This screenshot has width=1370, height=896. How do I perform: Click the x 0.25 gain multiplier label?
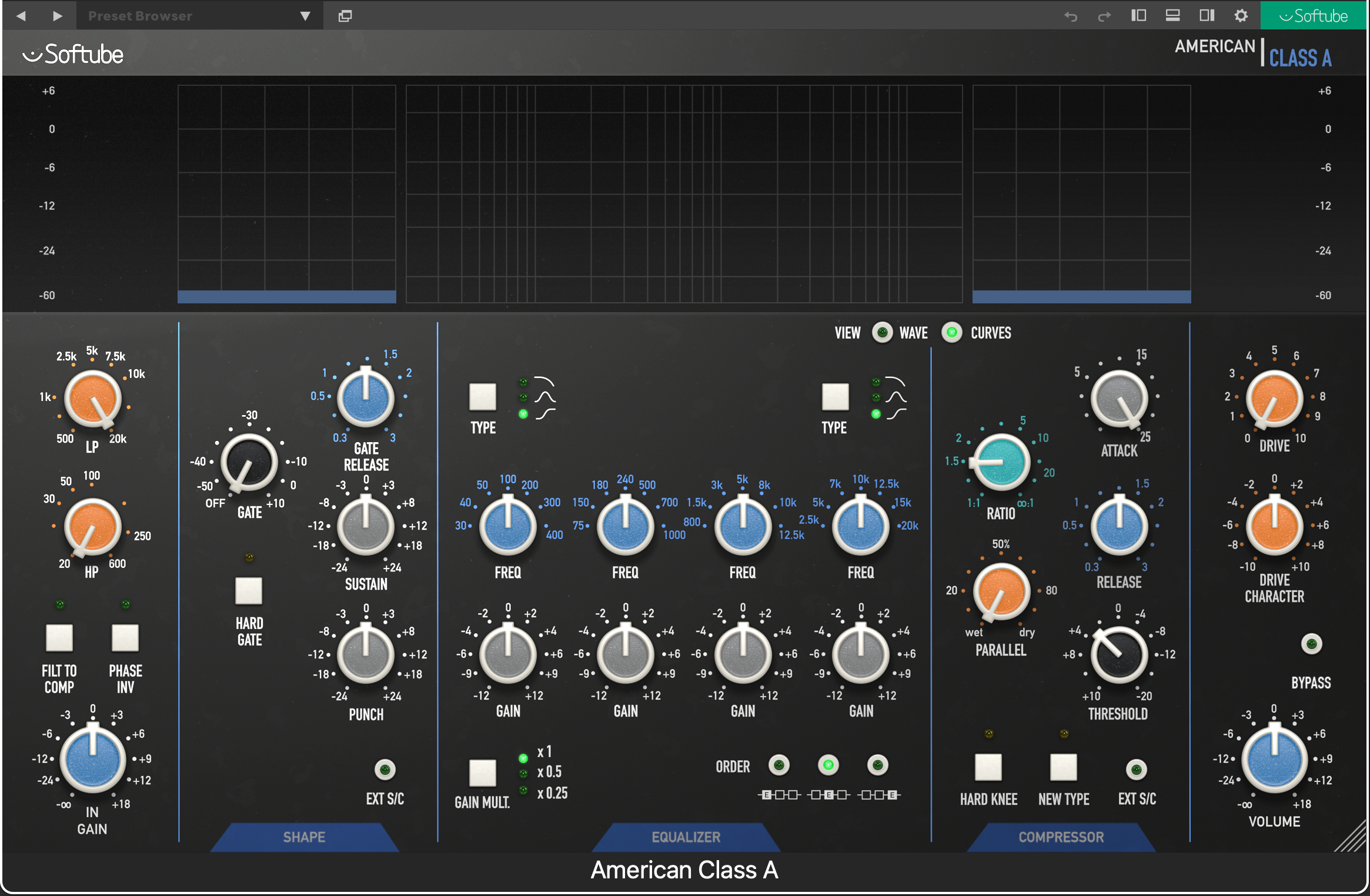point(552,793)
